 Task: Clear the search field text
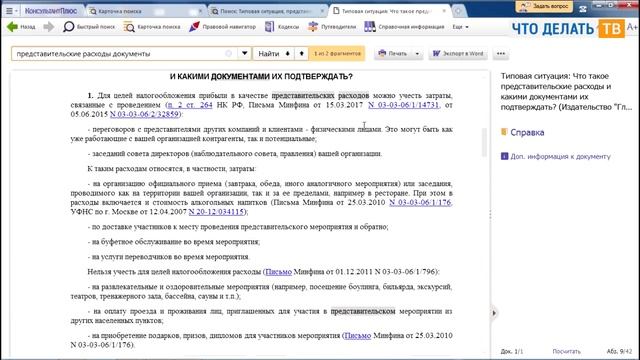[x=229, y=53]
